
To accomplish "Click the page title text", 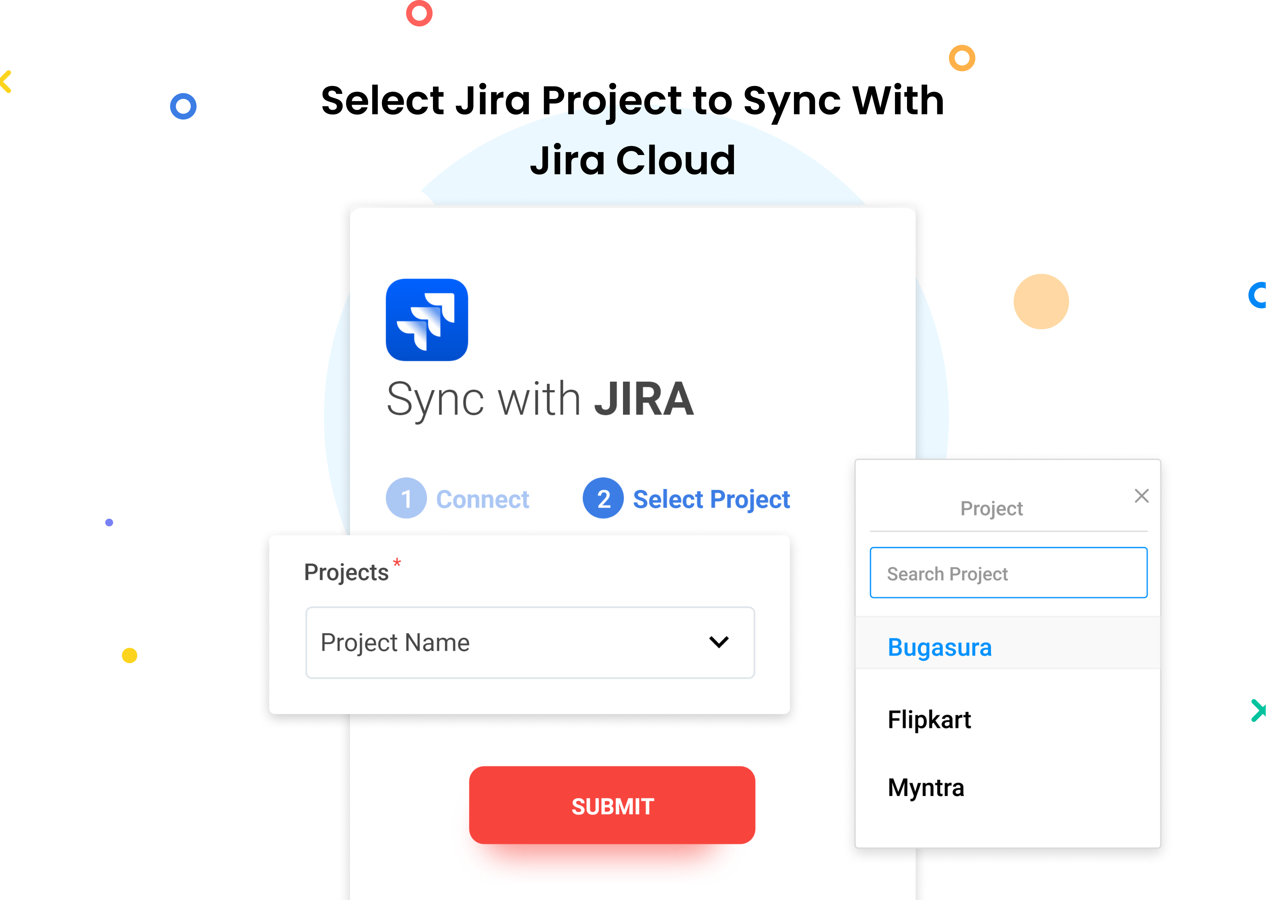I will click(x=632, y=130).
